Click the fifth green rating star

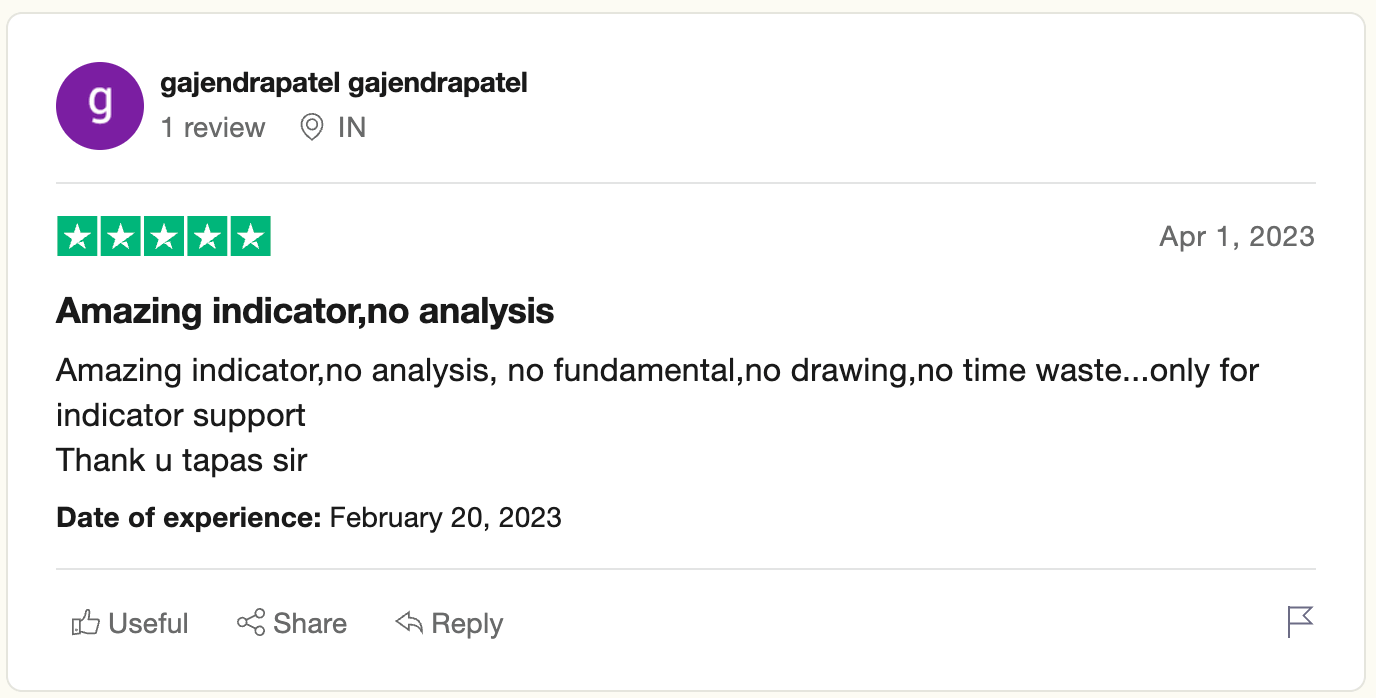click(x=251, y=237)
